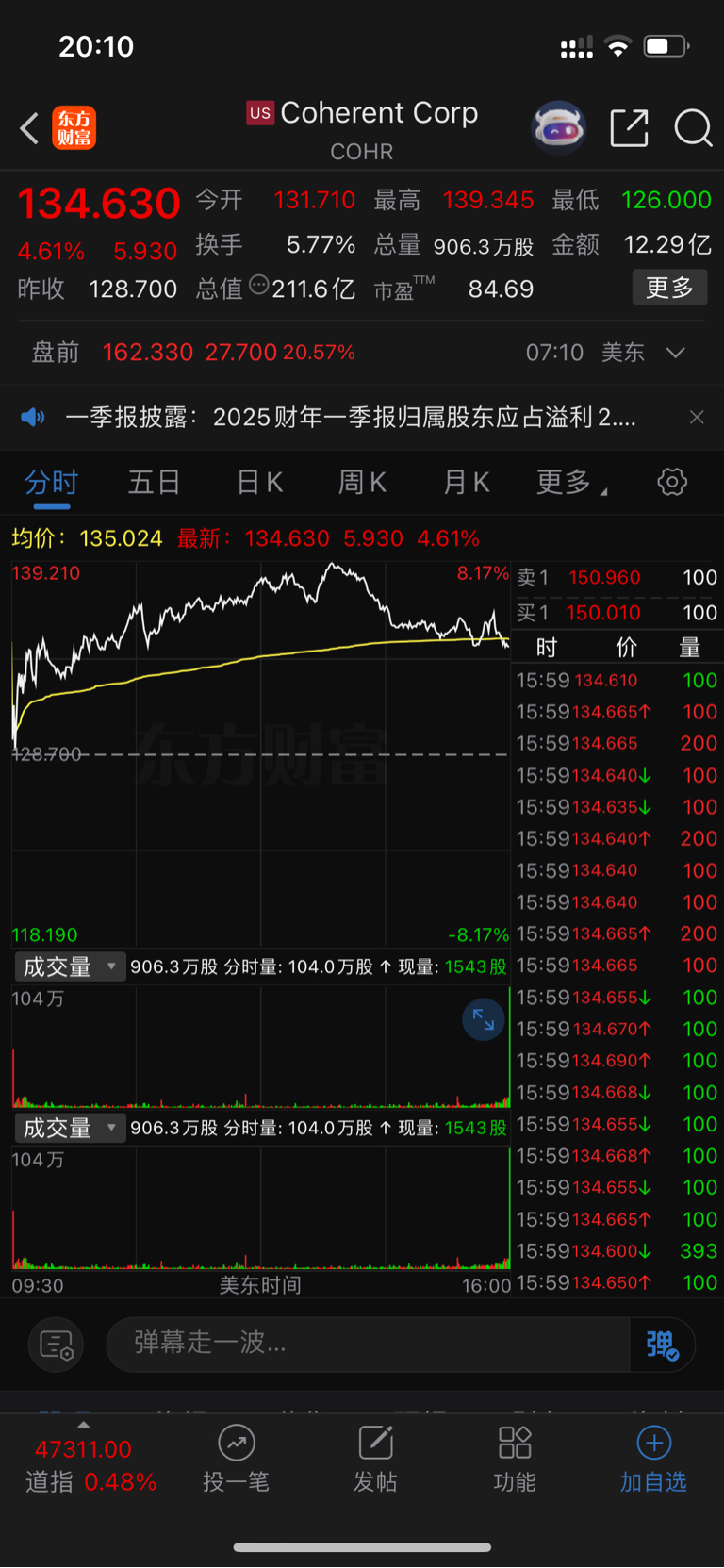Viewport: 724px width, 1568px height.
Task: Tap the share export icon
Action: point(629,128)
